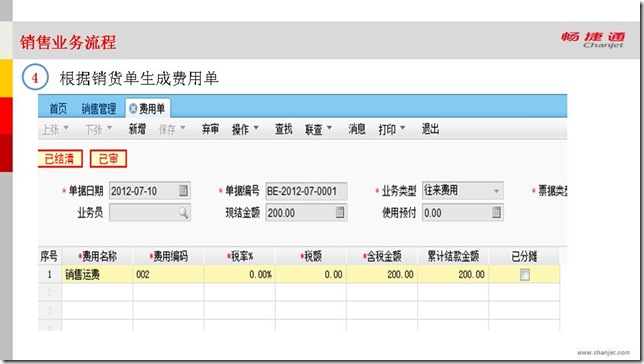Switch to the 销售管理 tab
Viewport: 644px width, 364px height.
click(x=99, y=108)
